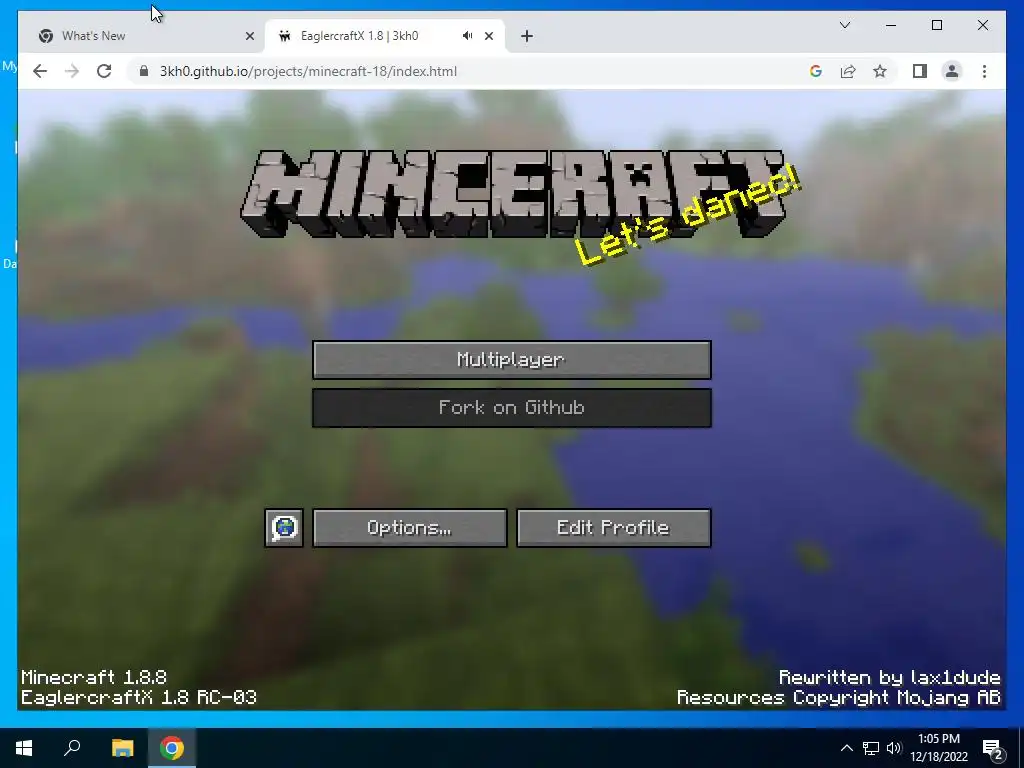Click the Fork on Github button
The image size is (1024, 768).
point(511,408)
